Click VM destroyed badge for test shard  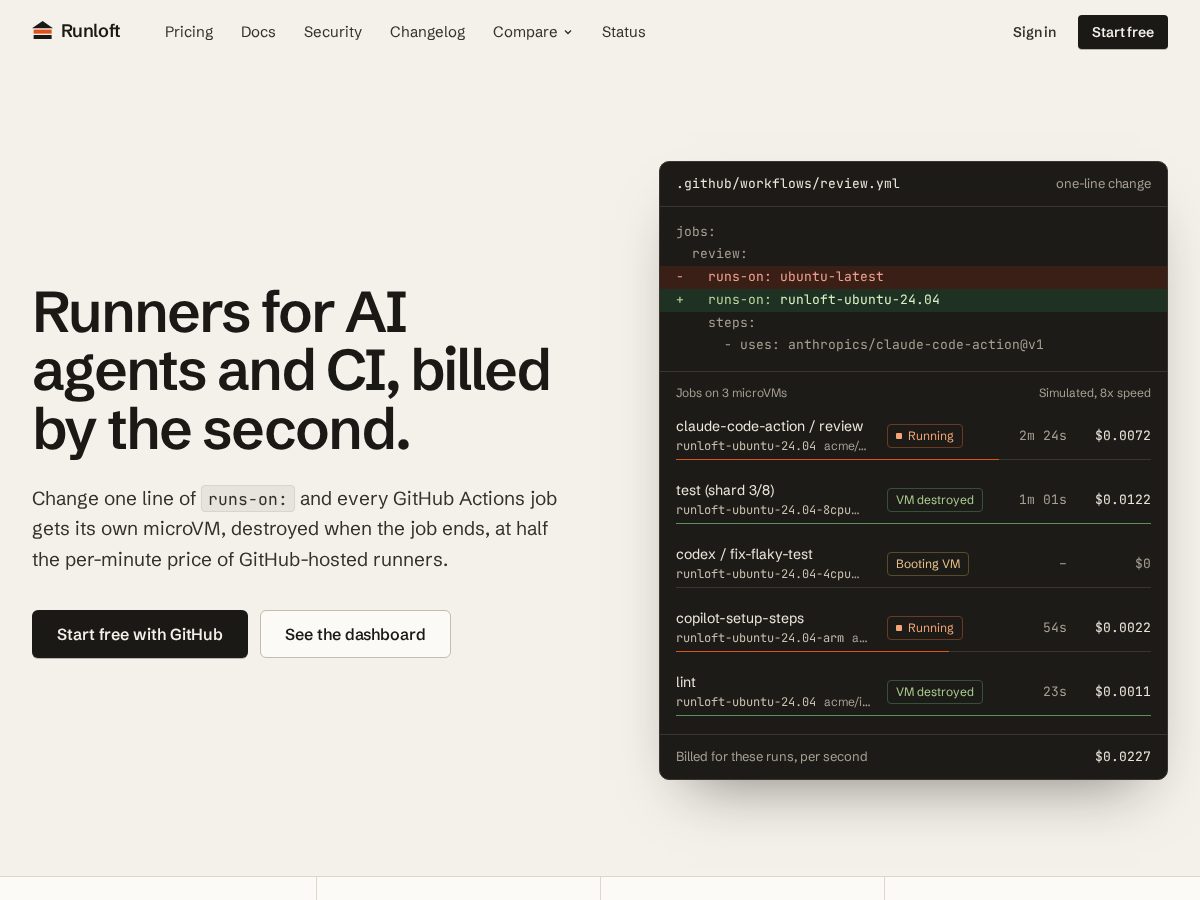click(x=935, y=500)
